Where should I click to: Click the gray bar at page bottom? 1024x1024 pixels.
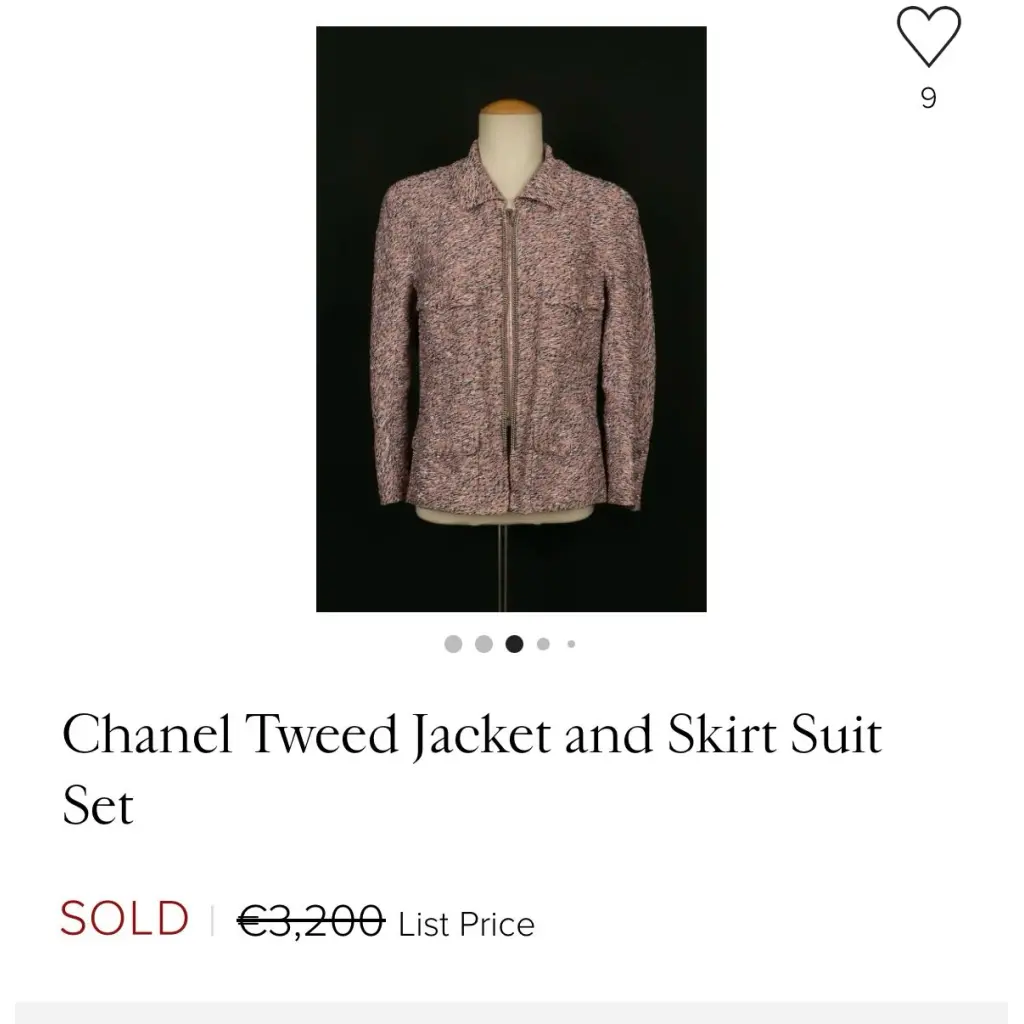tap(511, 1012)
